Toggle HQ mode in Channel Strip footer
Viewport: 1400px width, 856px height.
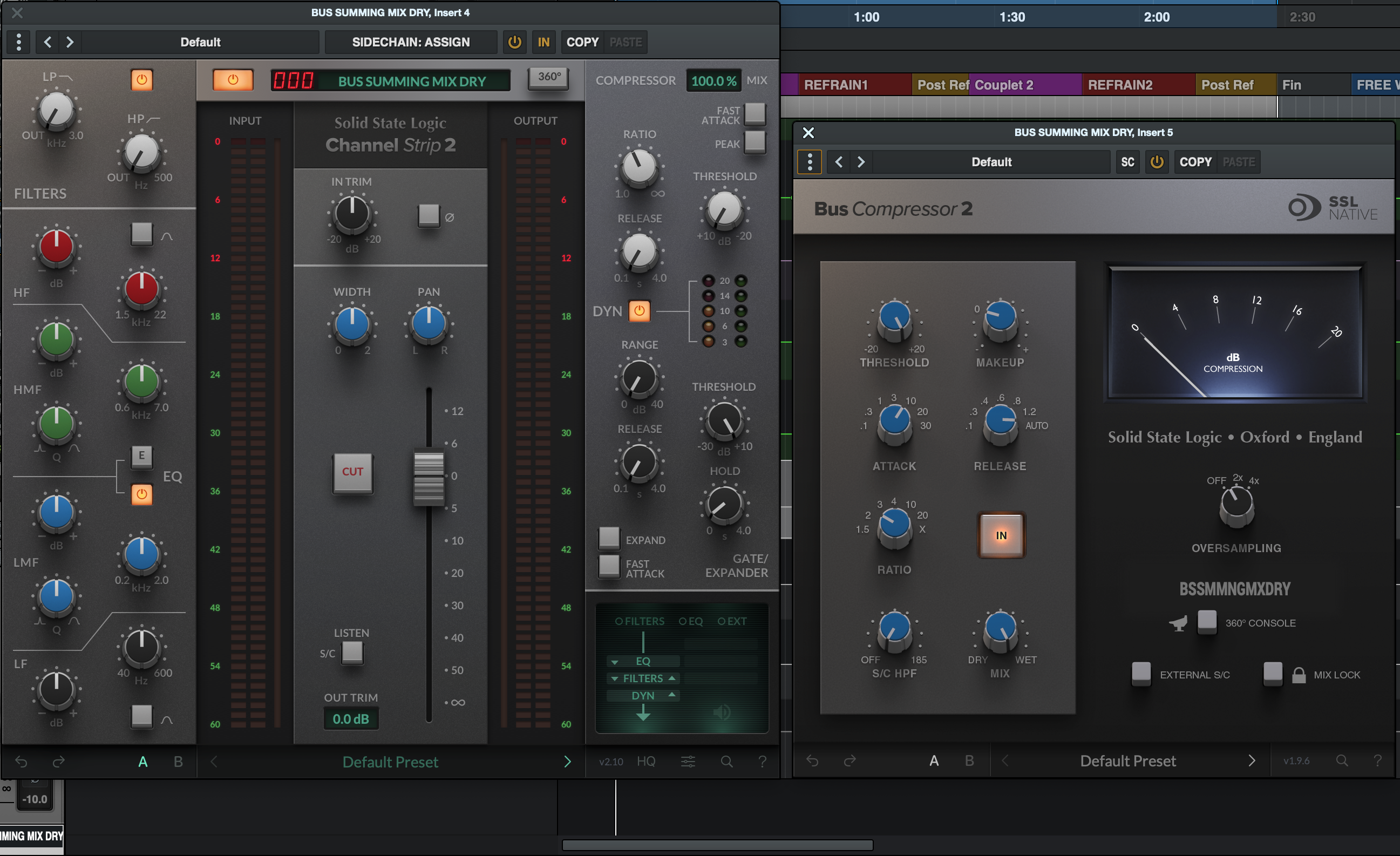[x=646, y=762]
